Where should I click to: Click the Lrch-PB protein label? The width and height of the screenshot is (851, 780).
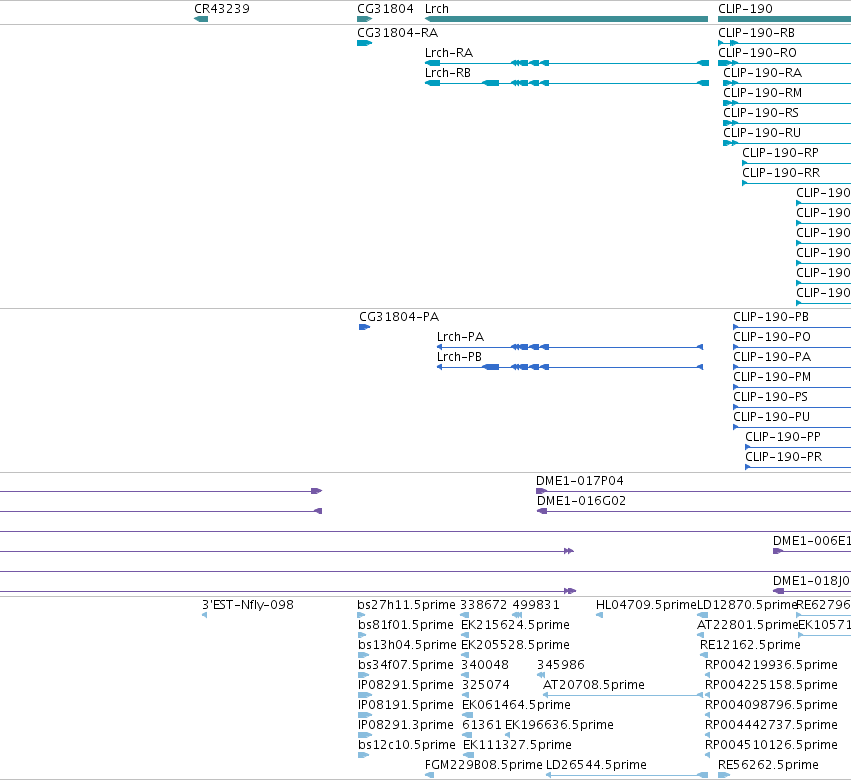pyautogui.click(x=459, y=357)
